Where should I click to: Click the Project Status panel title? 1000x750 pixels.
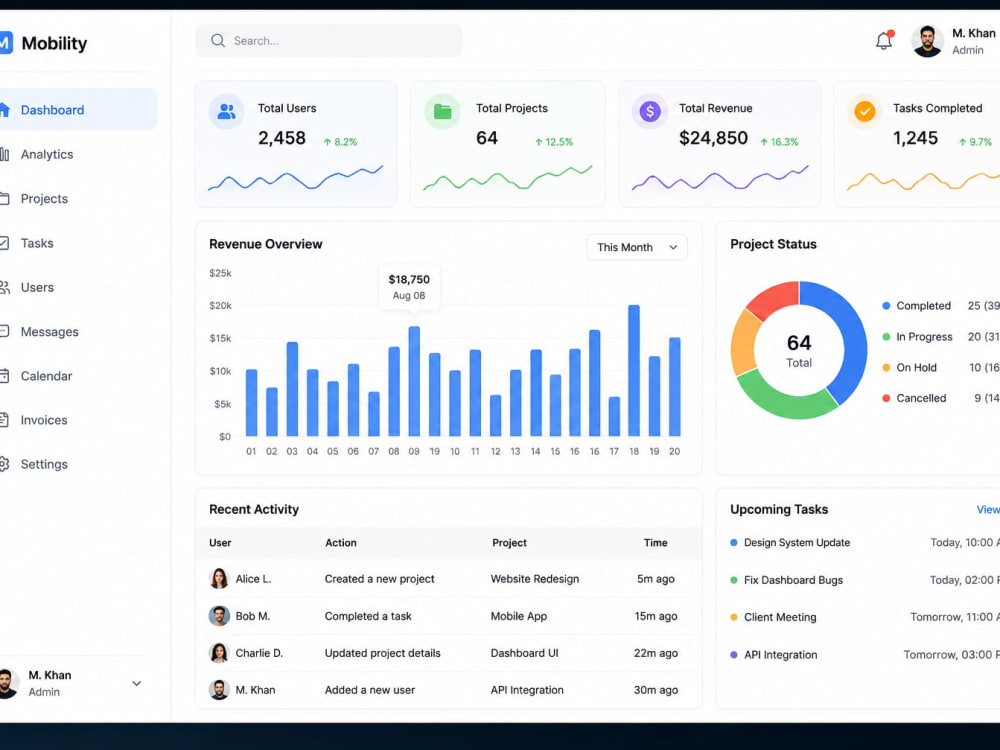point(773,244)
